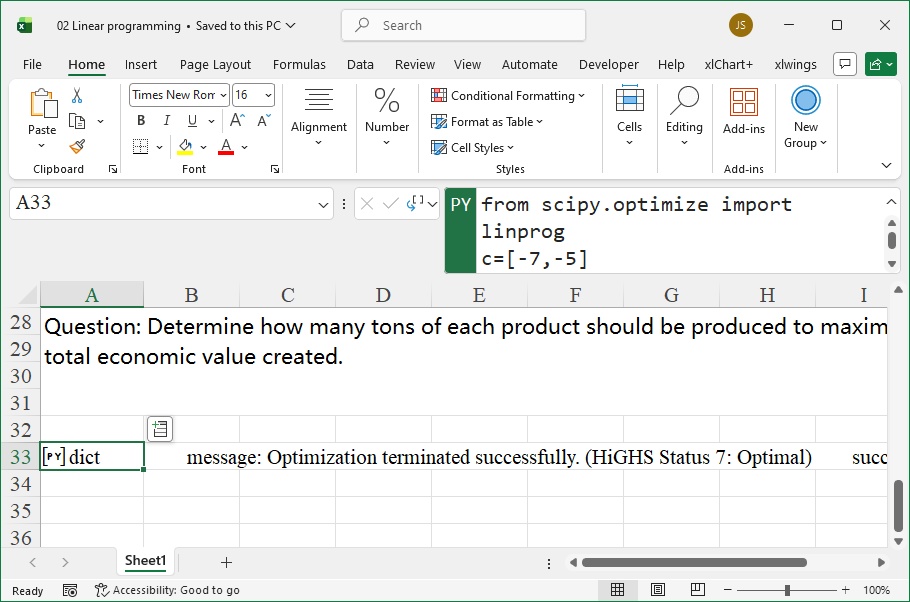
Task: Switch to the Data tab
Action: click(x=360, y=64)
